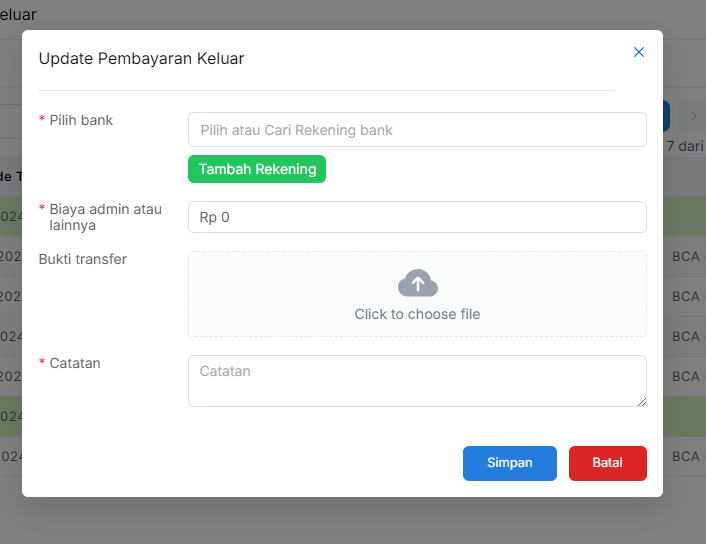Click the "Click to choose file" text

pos(417,314)
